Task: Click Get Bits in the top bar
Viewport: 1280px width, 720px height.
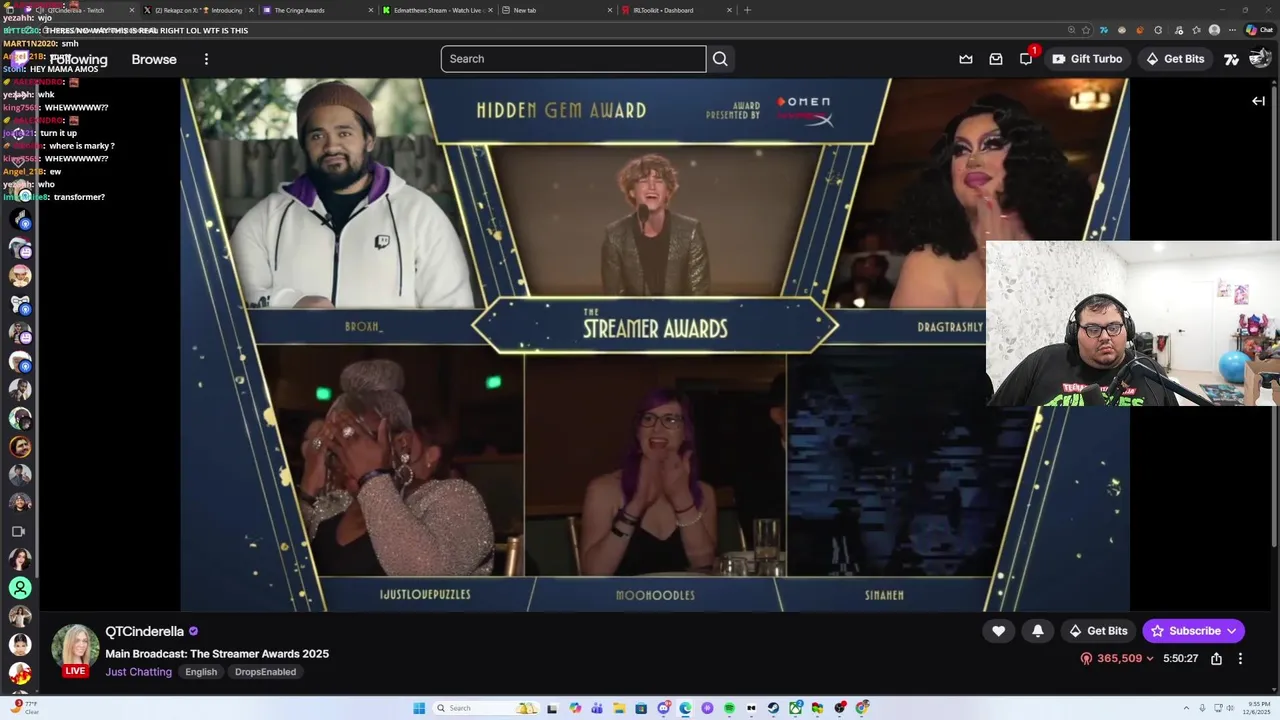Action: point(1175,59)
